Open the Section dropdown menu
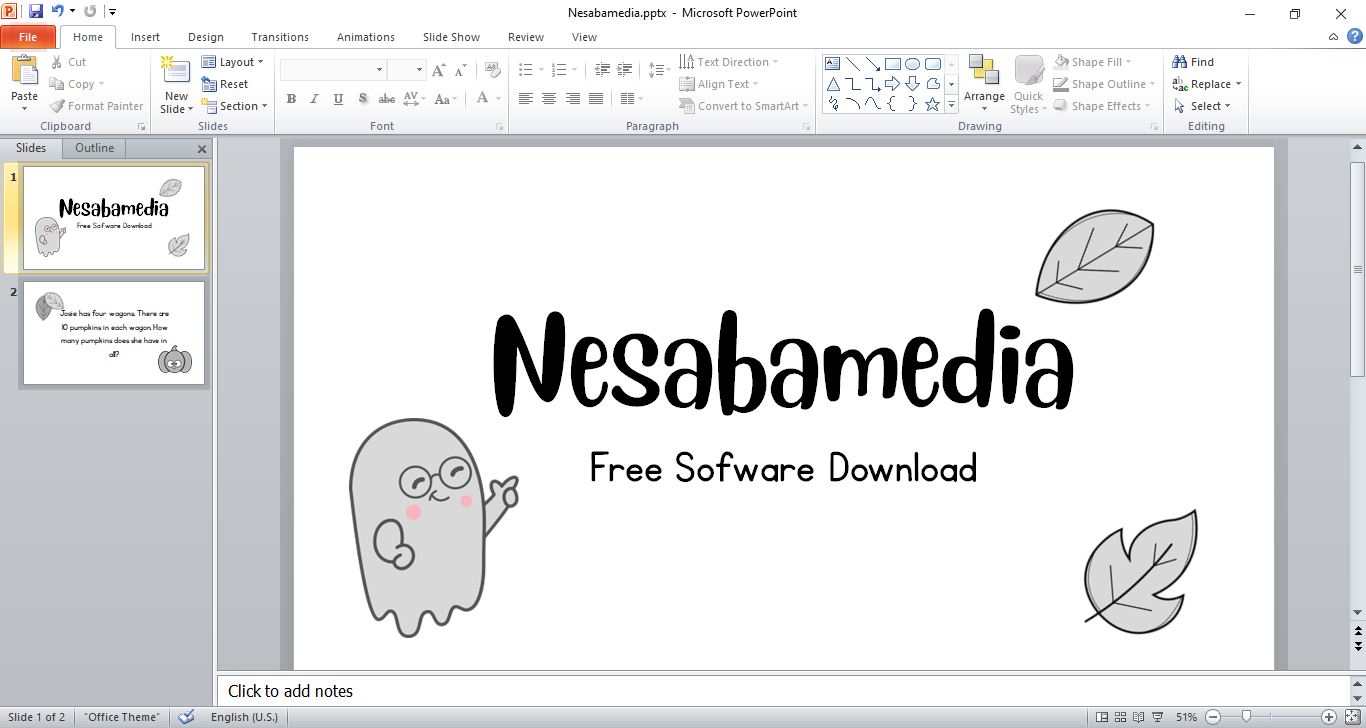The height and width of the screenshot is (728, 1366). click(x=235, y=106)
